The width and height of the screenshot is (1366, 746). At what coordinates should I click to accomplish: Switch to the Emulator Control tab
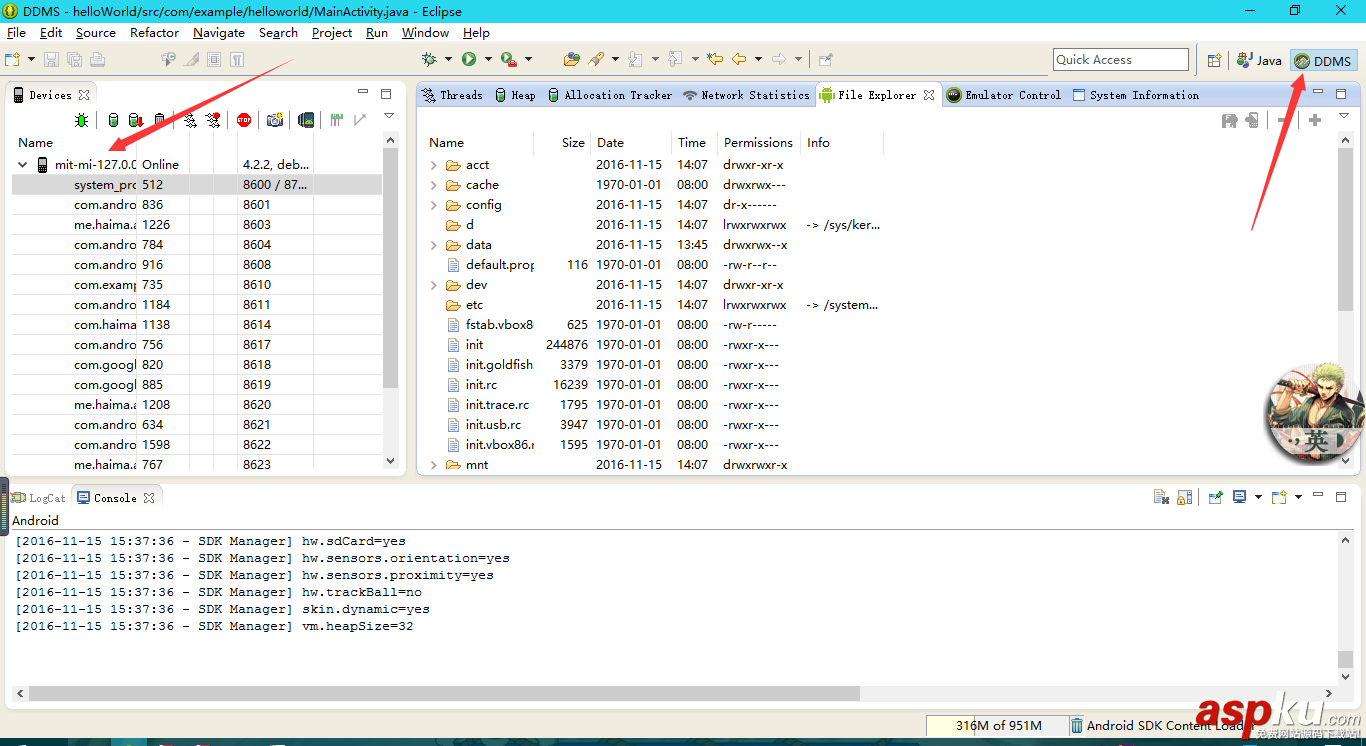pyautogui.click(x=1004, y=95)
